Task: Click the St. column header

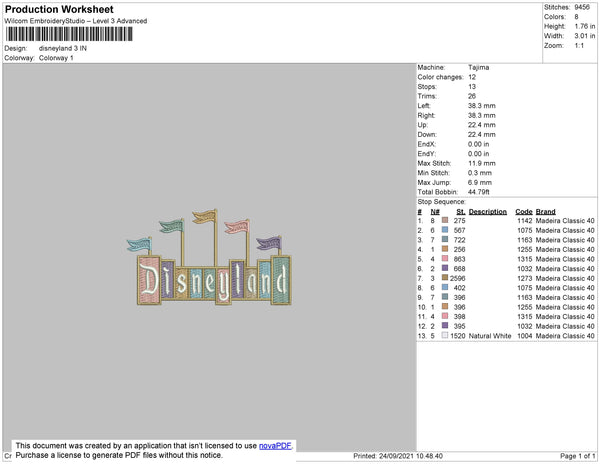Action: pyautogui.click(x=461, y=212)
